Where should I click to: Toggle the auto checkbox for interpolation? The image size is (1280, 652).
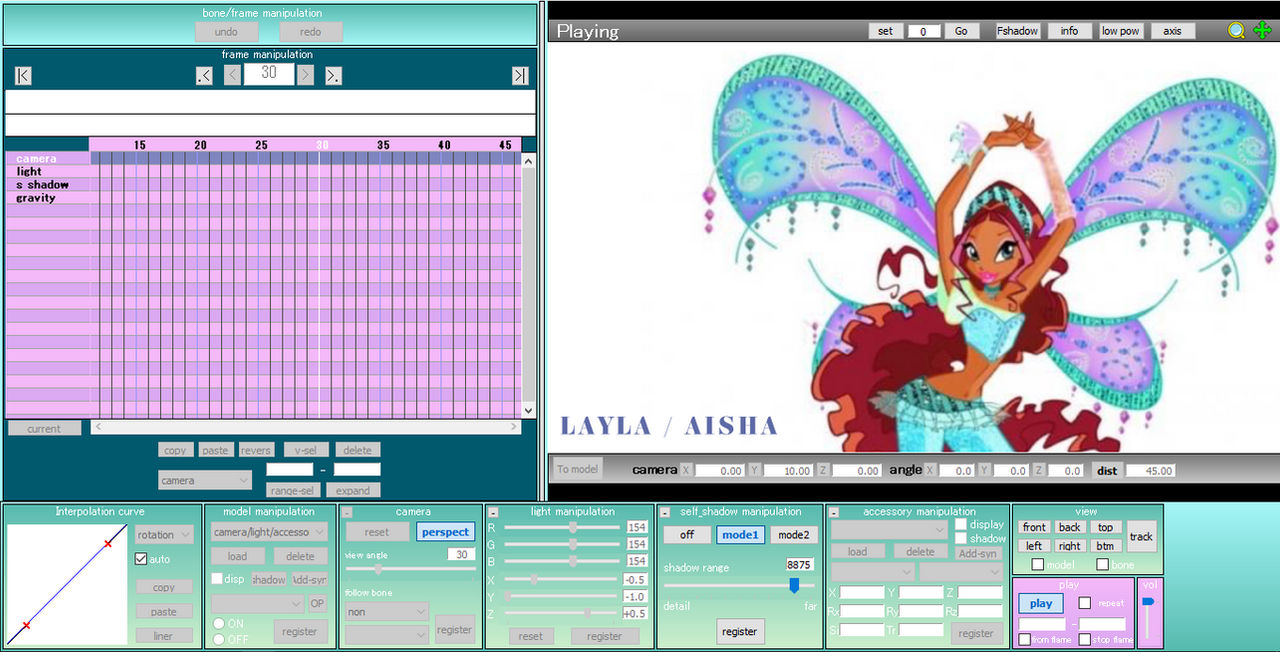(141, 559)
